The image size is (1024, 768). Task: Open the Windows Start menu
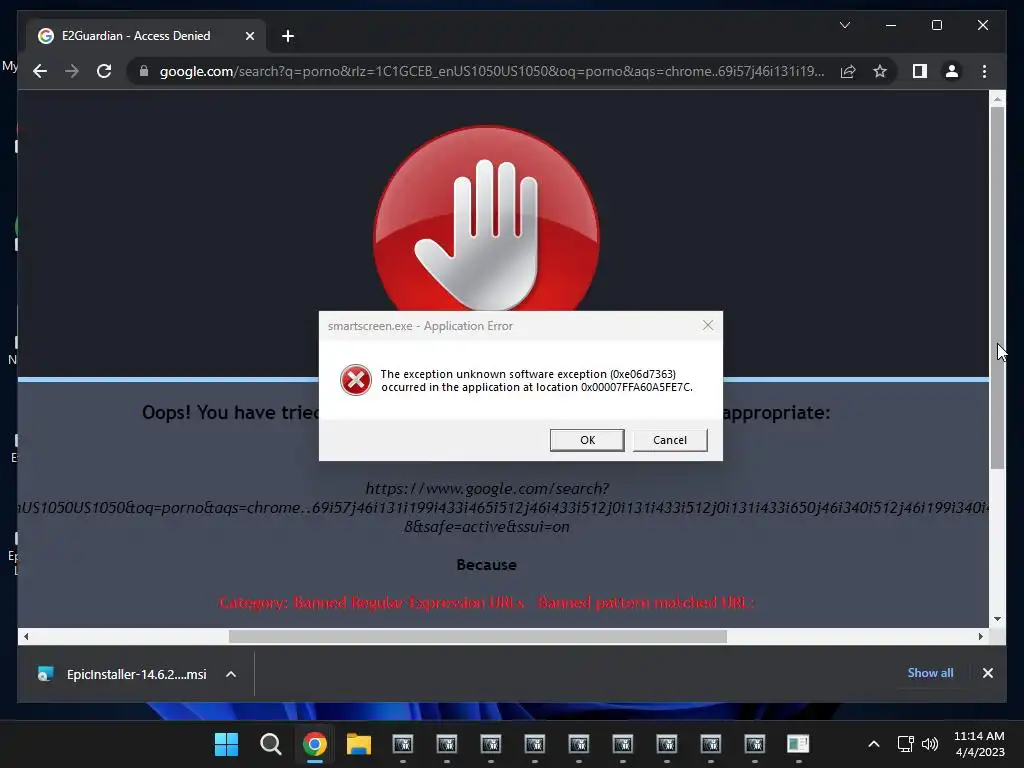[x=227, y=744]
